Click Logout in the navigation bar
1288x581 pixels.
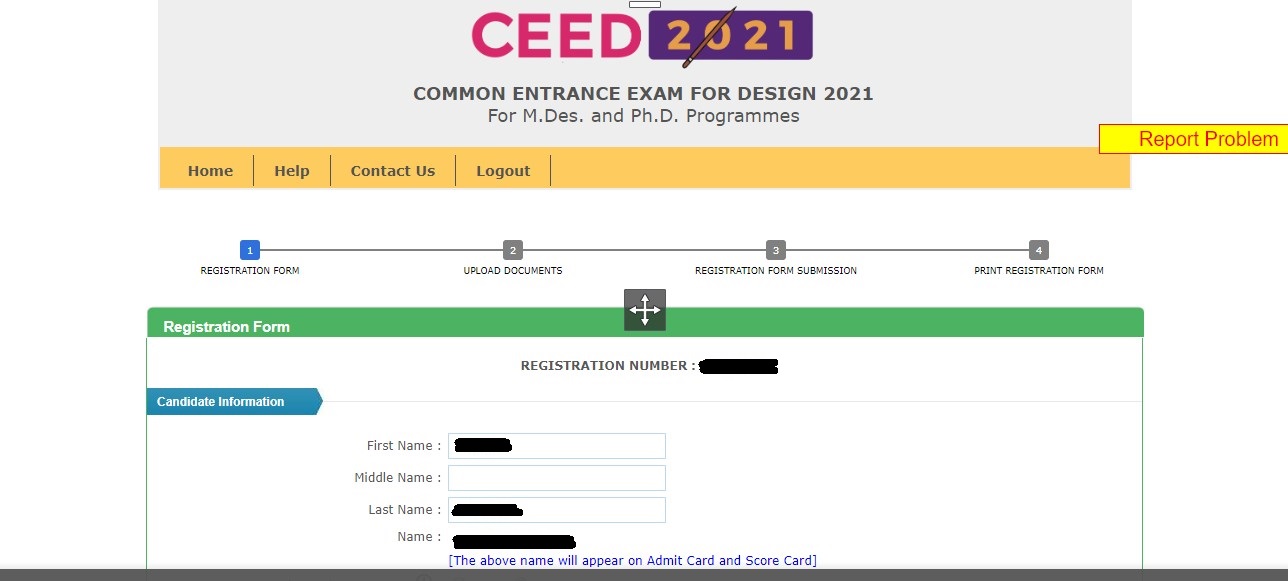[503, 170]
